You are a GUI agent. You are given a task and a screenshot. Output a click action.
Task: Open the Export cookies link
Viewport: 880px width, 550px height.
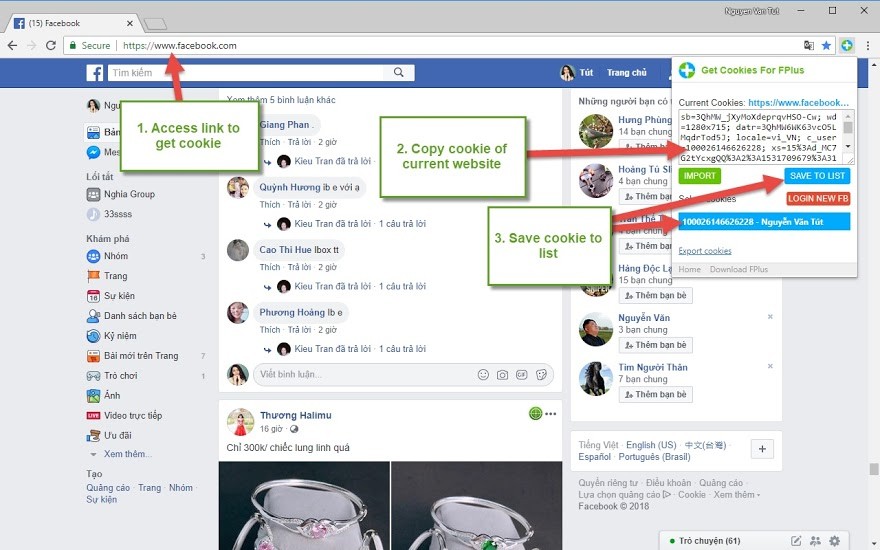point(705,251)
